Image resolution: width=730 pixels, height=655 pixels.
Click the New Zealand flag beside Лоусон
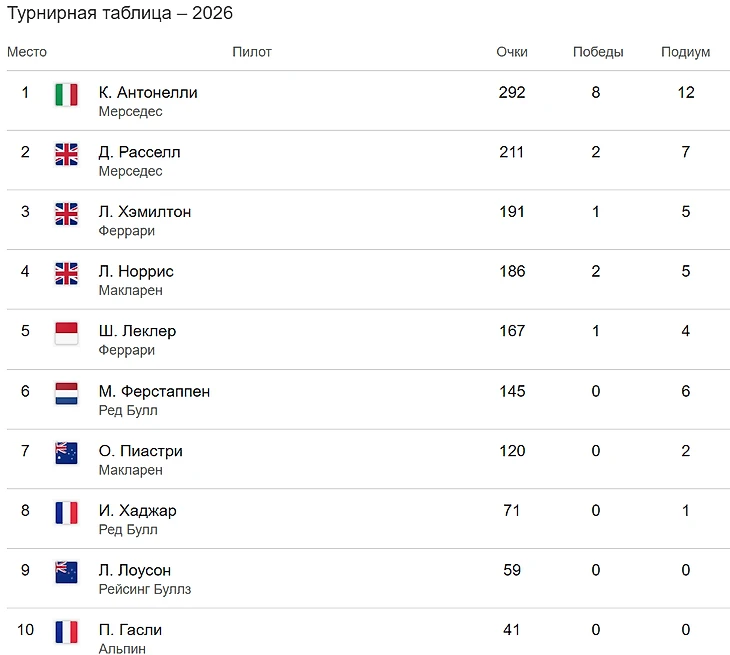pos(66,572)
